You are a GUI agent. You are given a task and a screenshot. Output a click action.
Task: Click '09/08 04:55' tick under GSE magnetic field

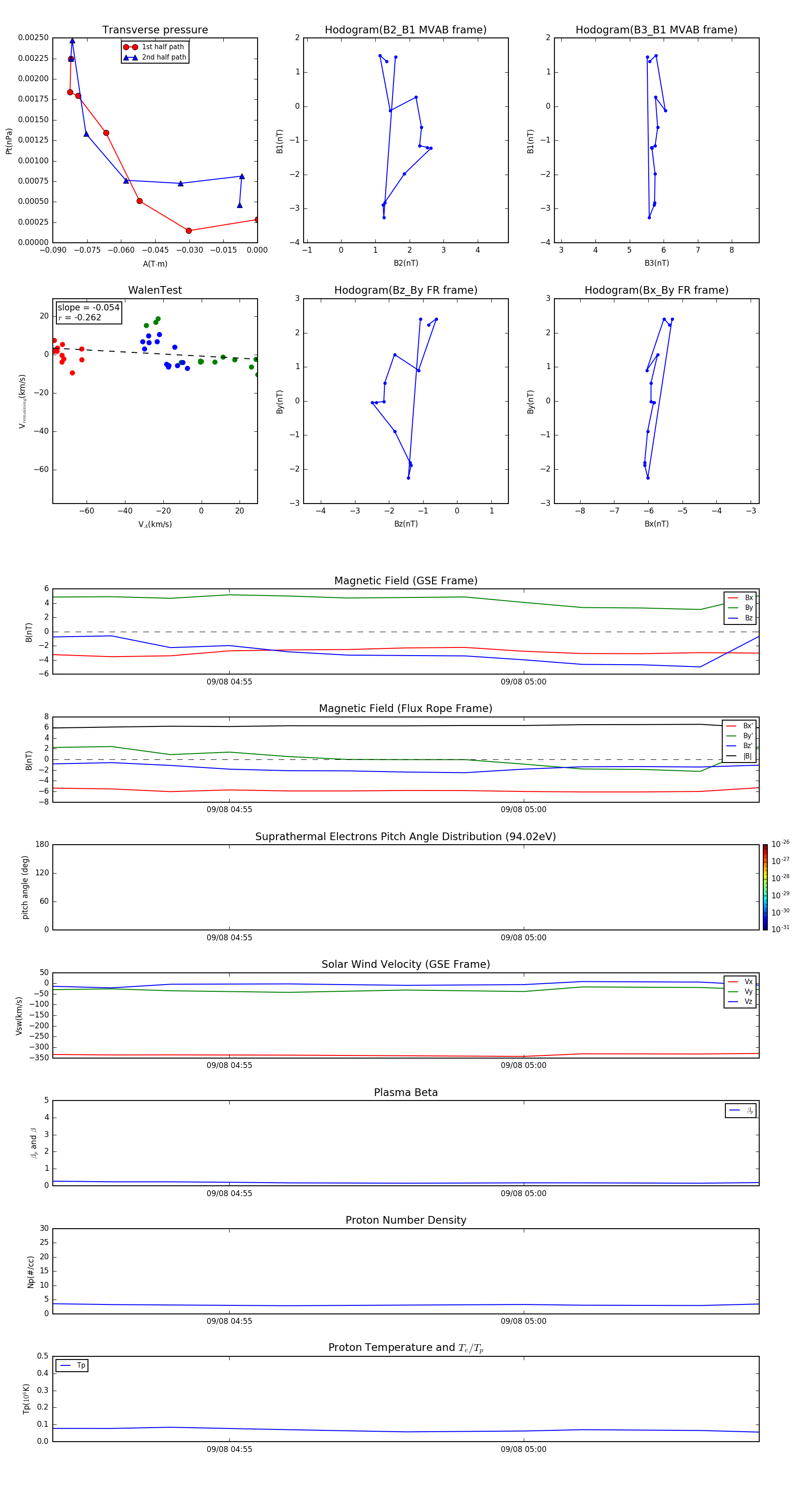(230, 681)
